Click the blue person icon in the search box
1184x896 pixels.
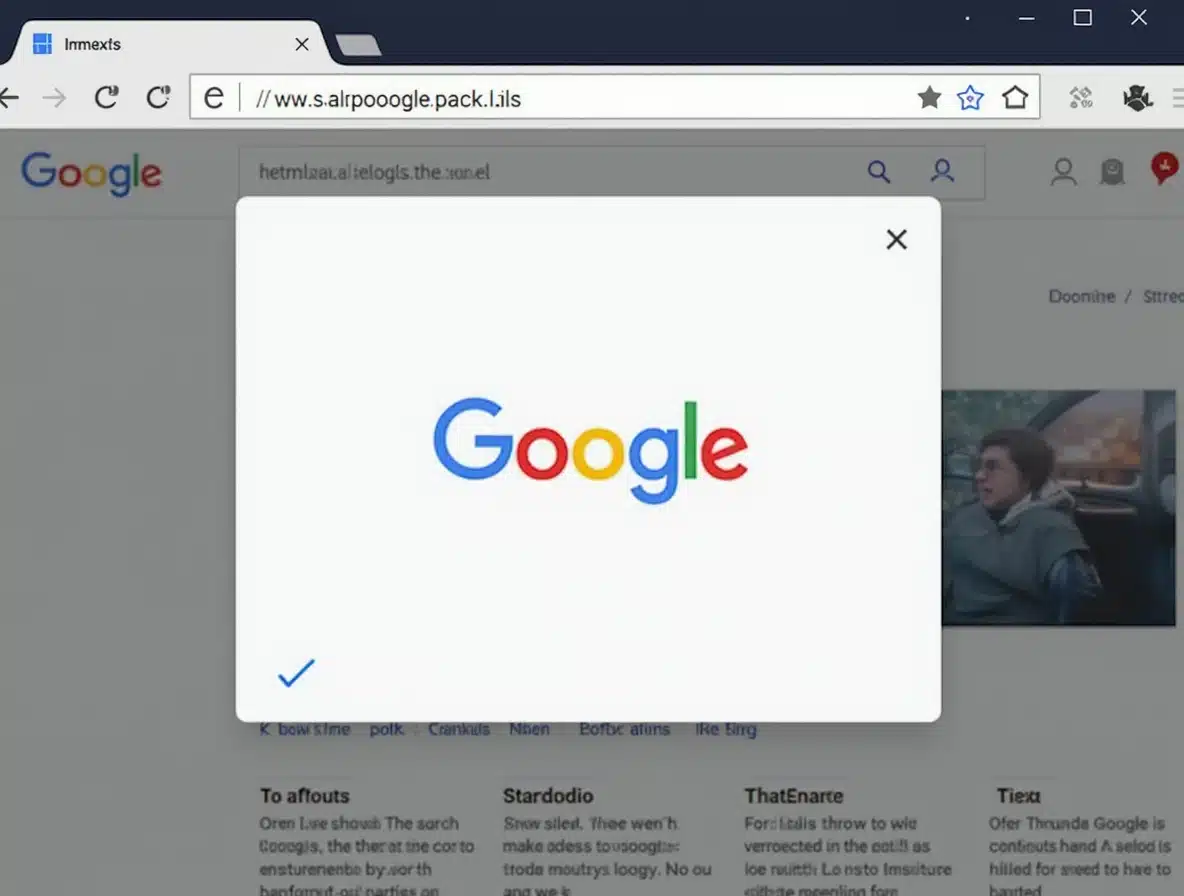(942, 171)
